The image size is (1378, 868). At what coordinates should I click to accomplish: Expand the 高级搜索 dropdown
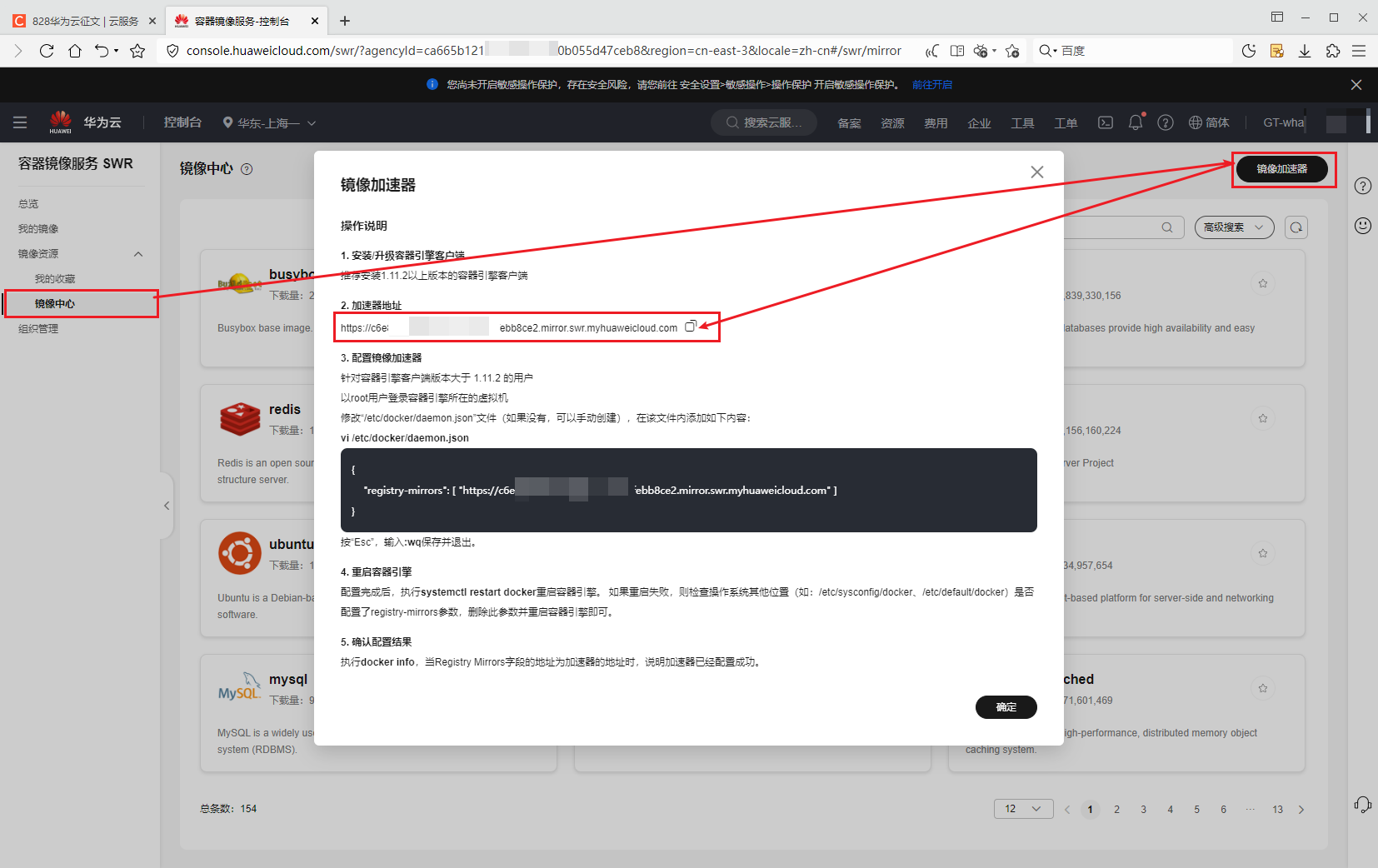point(1235,227)
